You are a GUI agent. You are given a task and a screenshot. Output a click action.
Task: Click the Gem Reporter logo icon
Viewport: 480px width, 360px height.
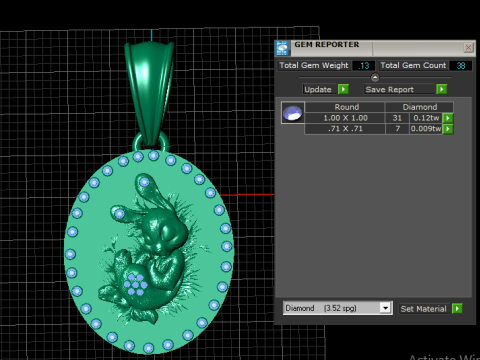[282, 48]
